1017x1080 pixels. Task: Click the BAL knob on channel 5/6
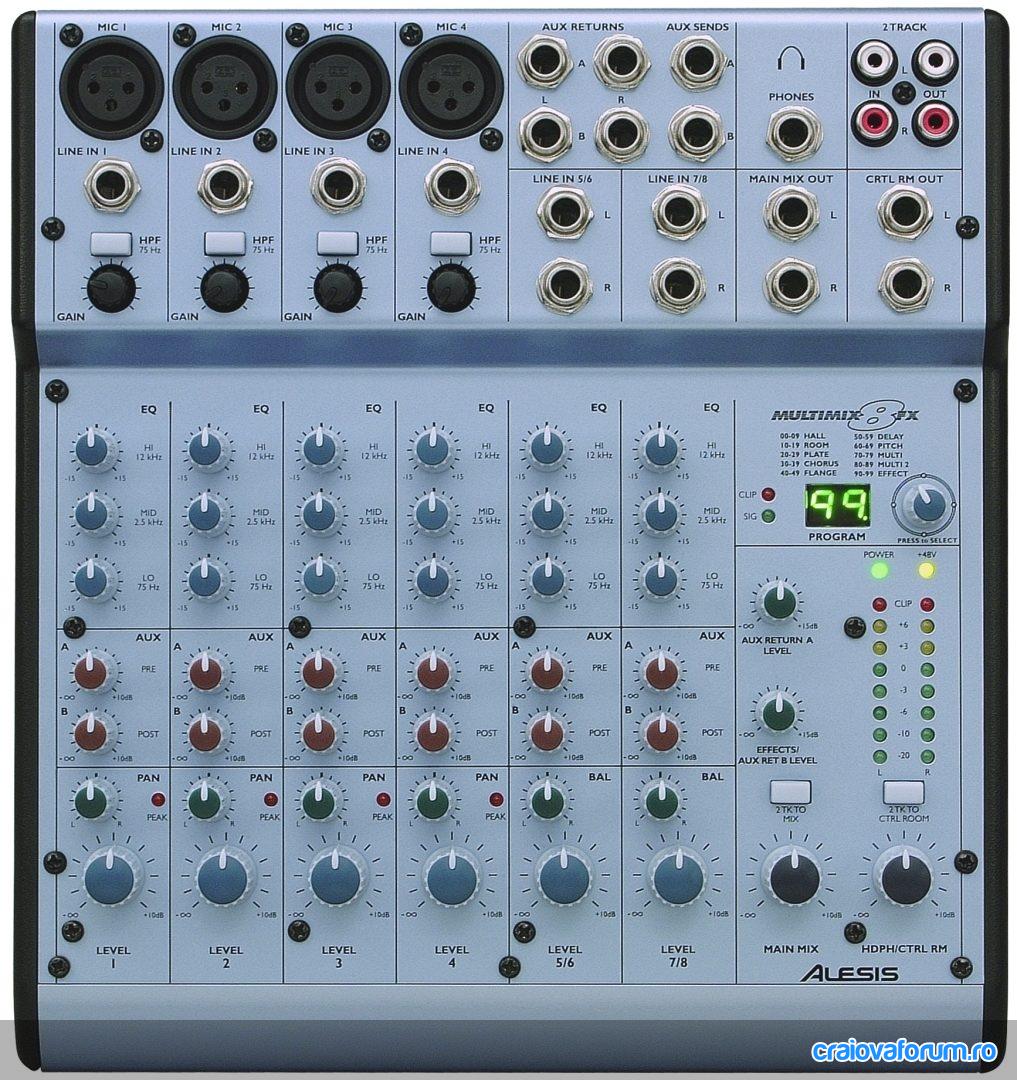(547, 801)
